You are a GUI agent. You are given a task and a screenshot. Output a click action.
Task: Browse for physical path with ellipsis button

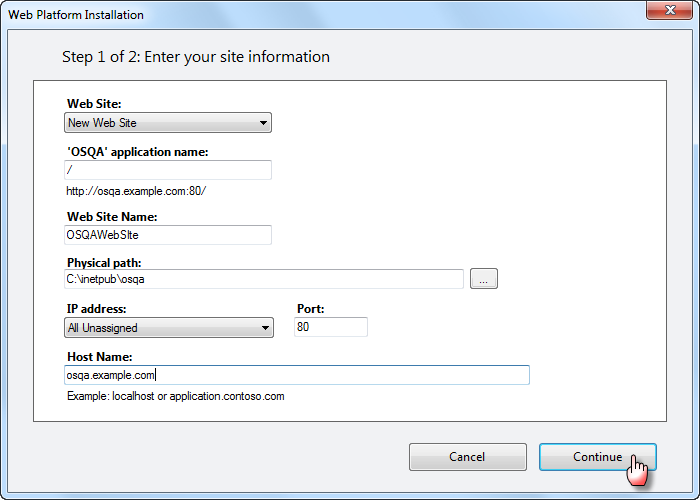(x=484, y=279)
